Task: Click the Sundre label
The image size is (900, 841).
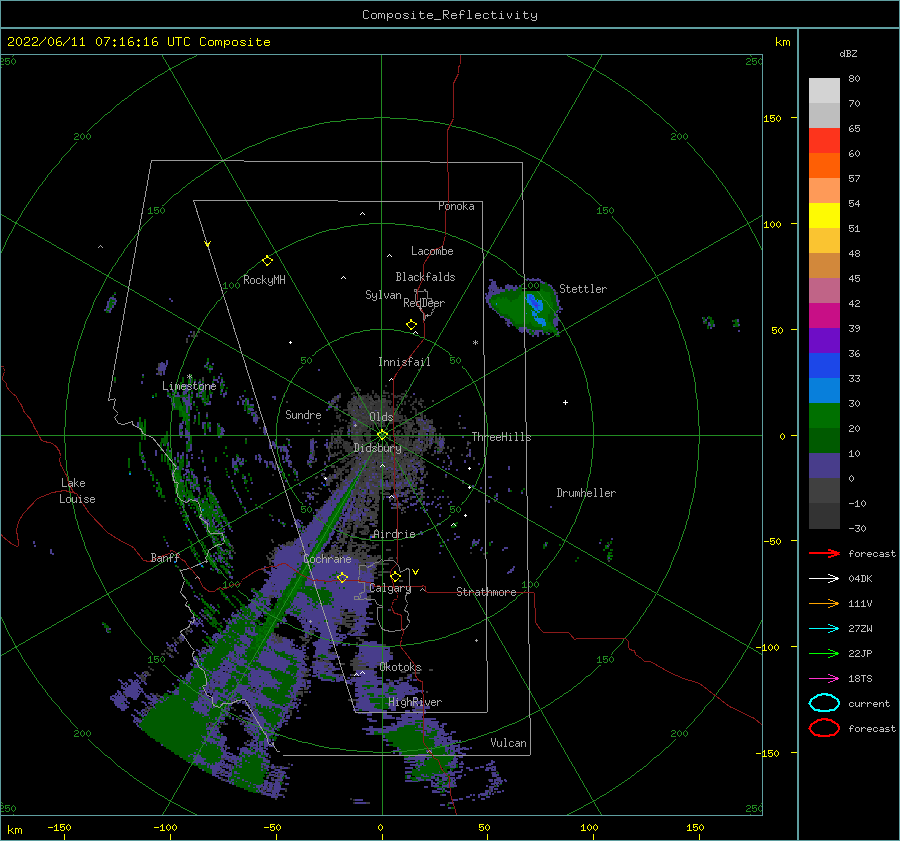Action: click(x=303, y=415)
